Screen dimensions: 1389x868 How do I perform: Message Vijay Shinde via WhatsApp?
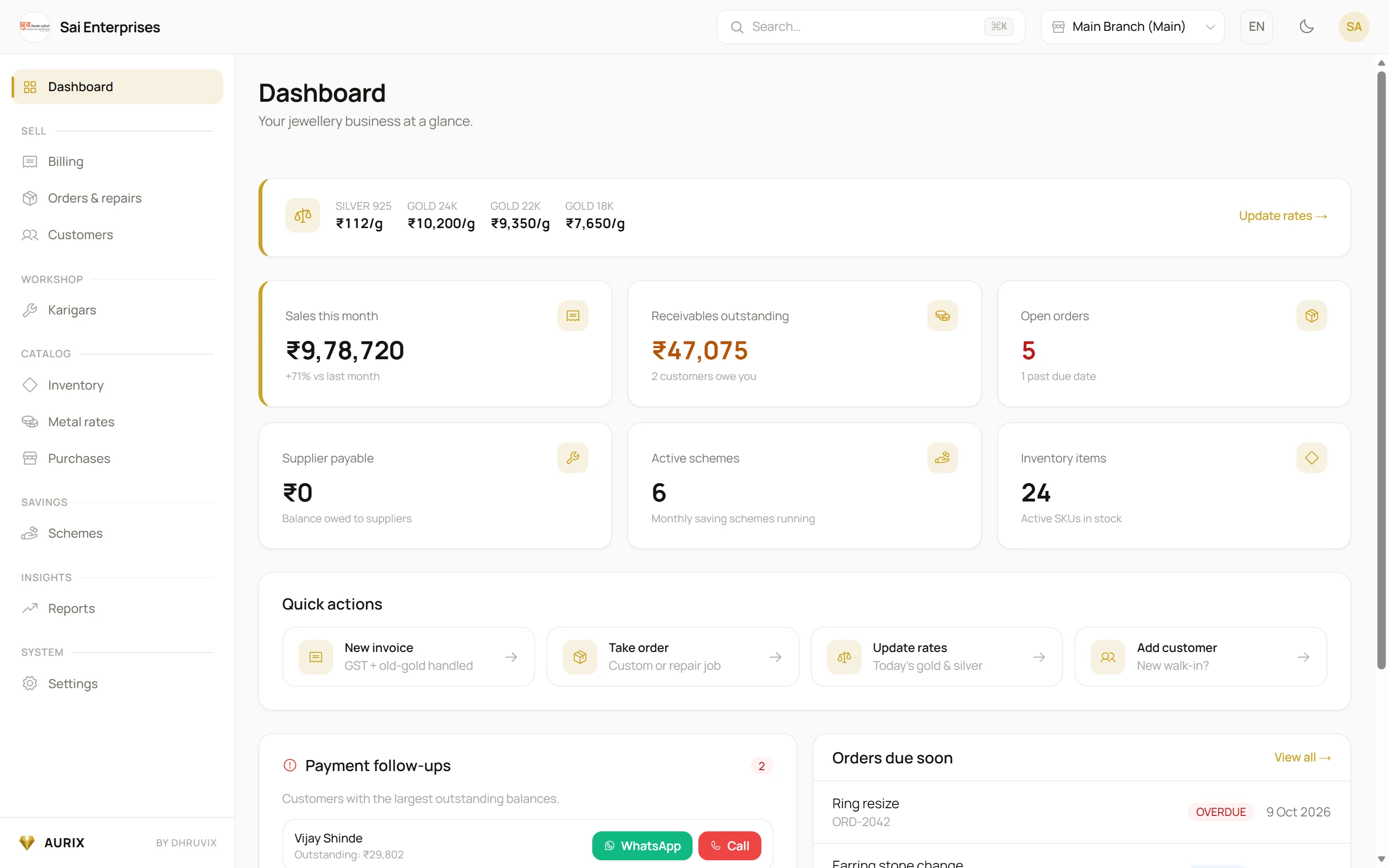pos(642,846)
